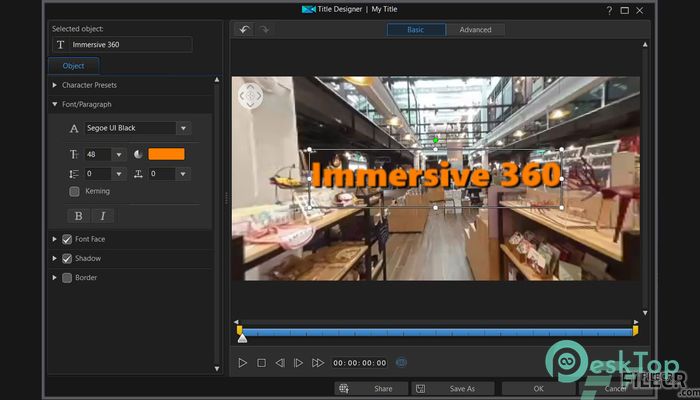The width and height of the screenshot is (700, 400).
Task: Toggle Italic text formatting
Action: [103, 216]
